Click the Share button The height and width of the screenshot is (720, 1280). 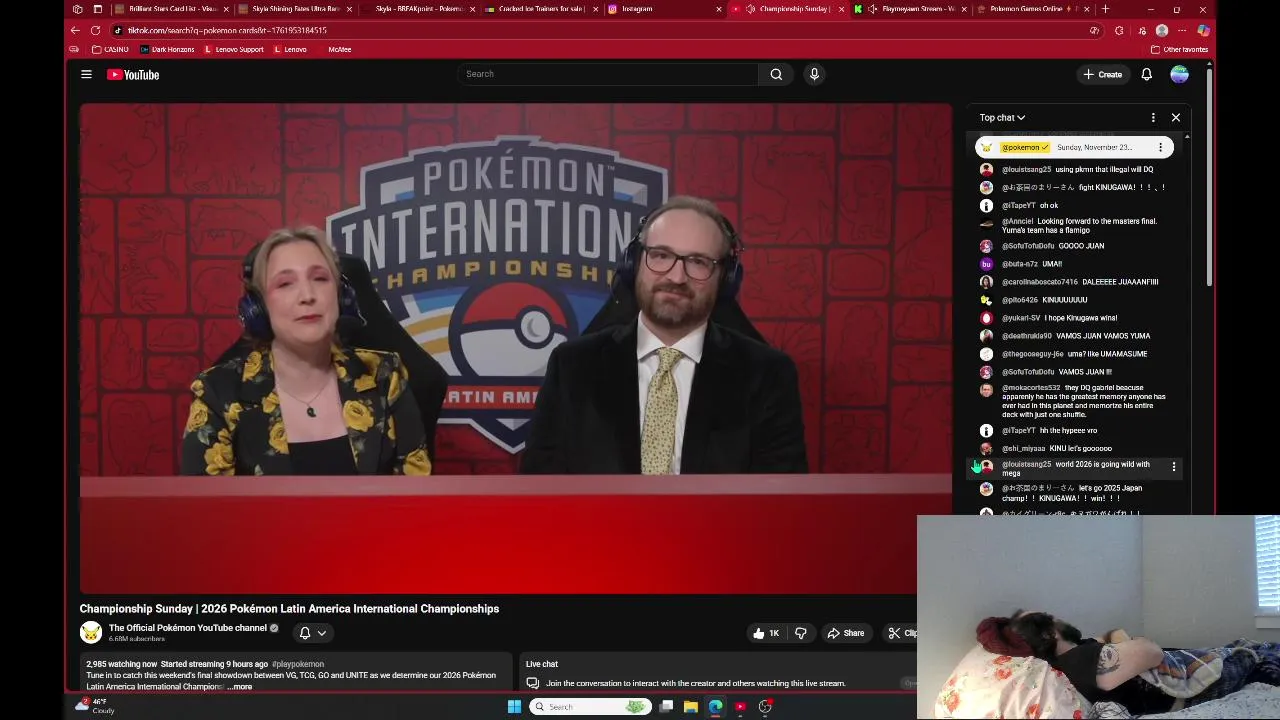[845, 633]
